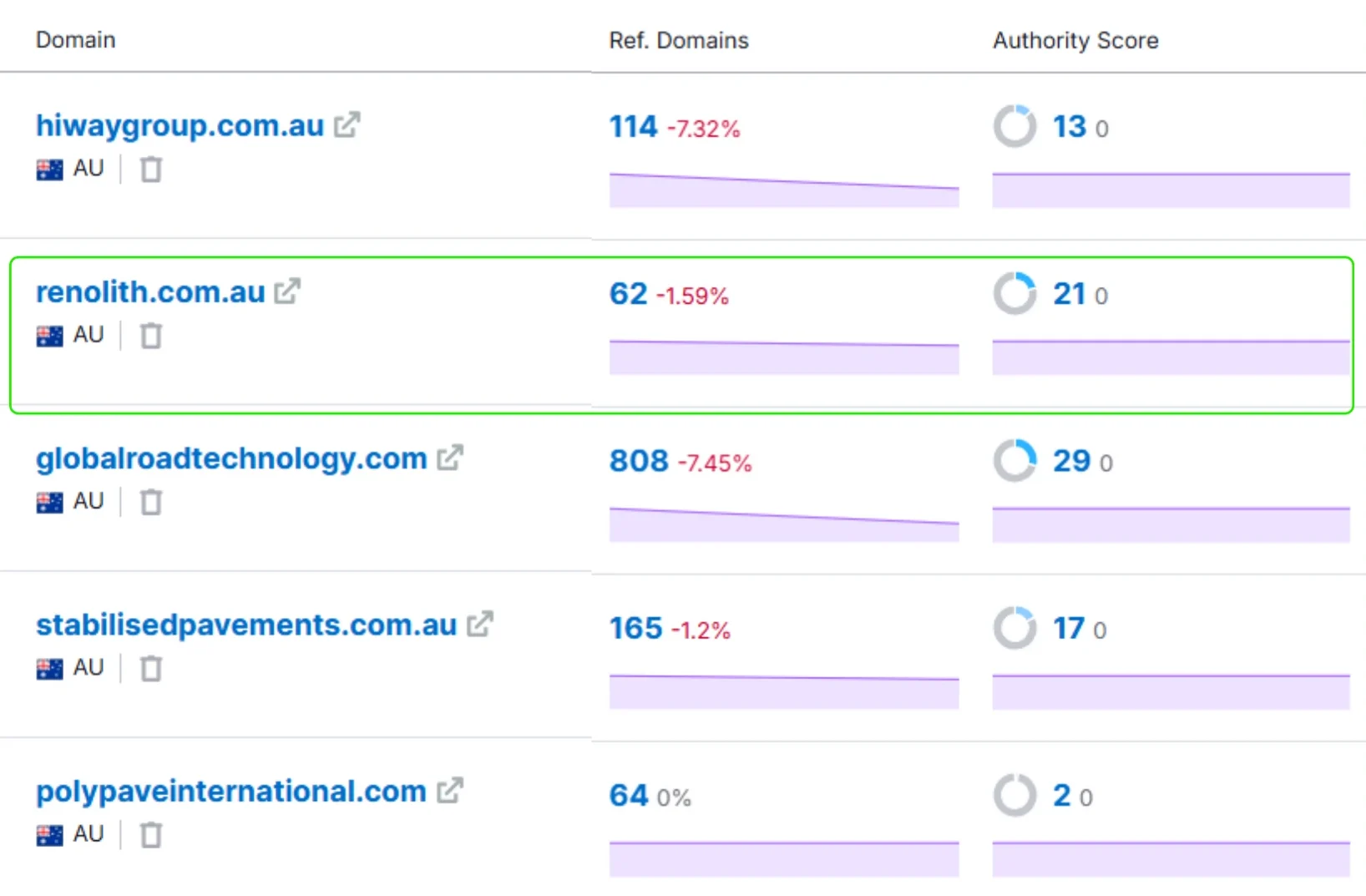
Task: Click authority score trend chart for stabilisedpavements.com.au
Action: [1171, 691]
